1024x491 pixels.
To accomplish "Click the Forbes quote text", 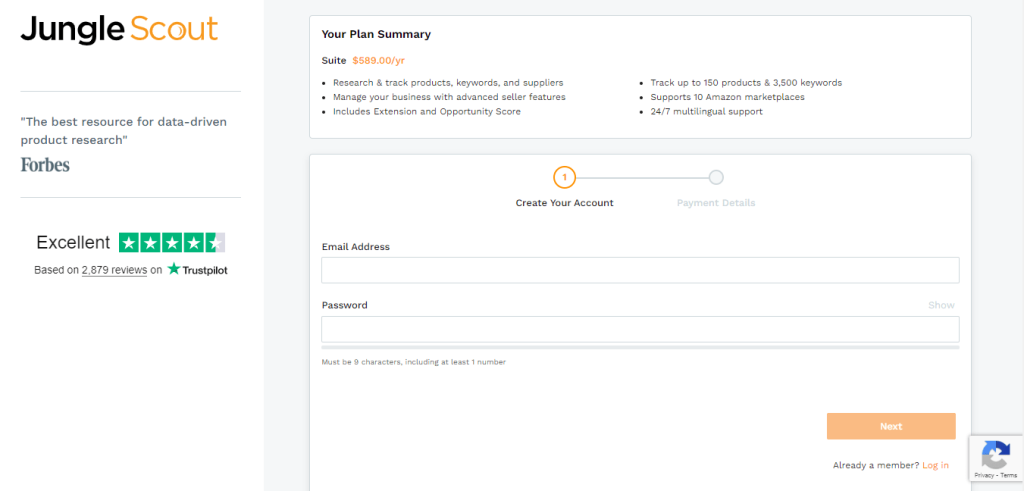I will [123, 131].
